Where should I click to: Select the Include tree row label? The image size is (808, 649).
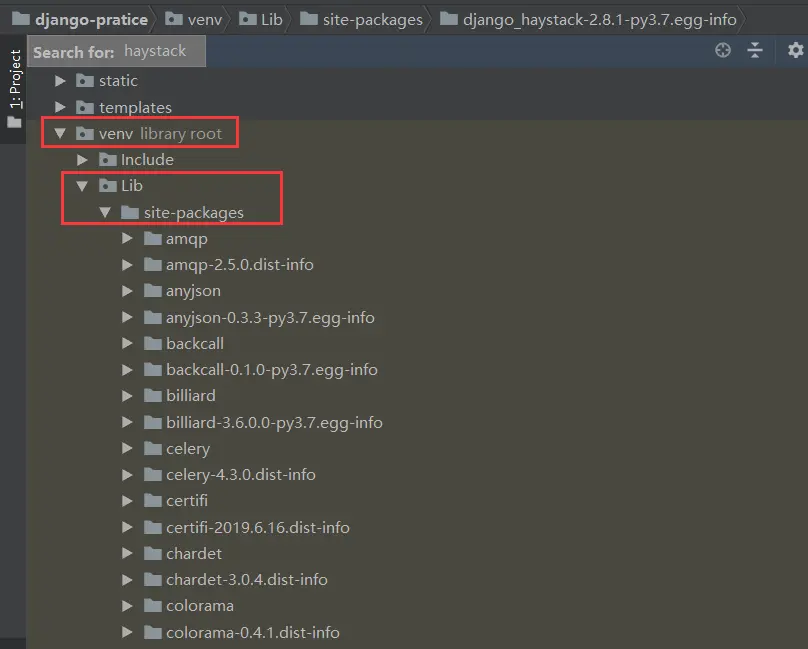coord(147,160)
